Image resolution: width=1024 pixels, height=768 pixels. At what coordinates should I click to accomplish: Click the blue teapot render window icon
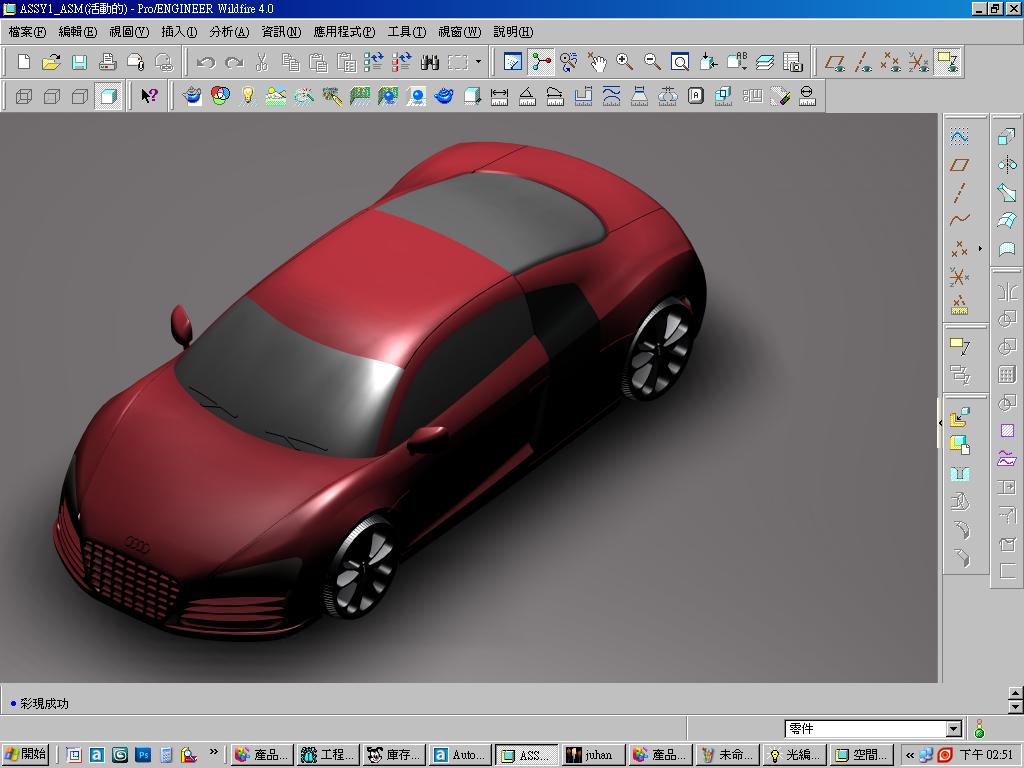192,96
